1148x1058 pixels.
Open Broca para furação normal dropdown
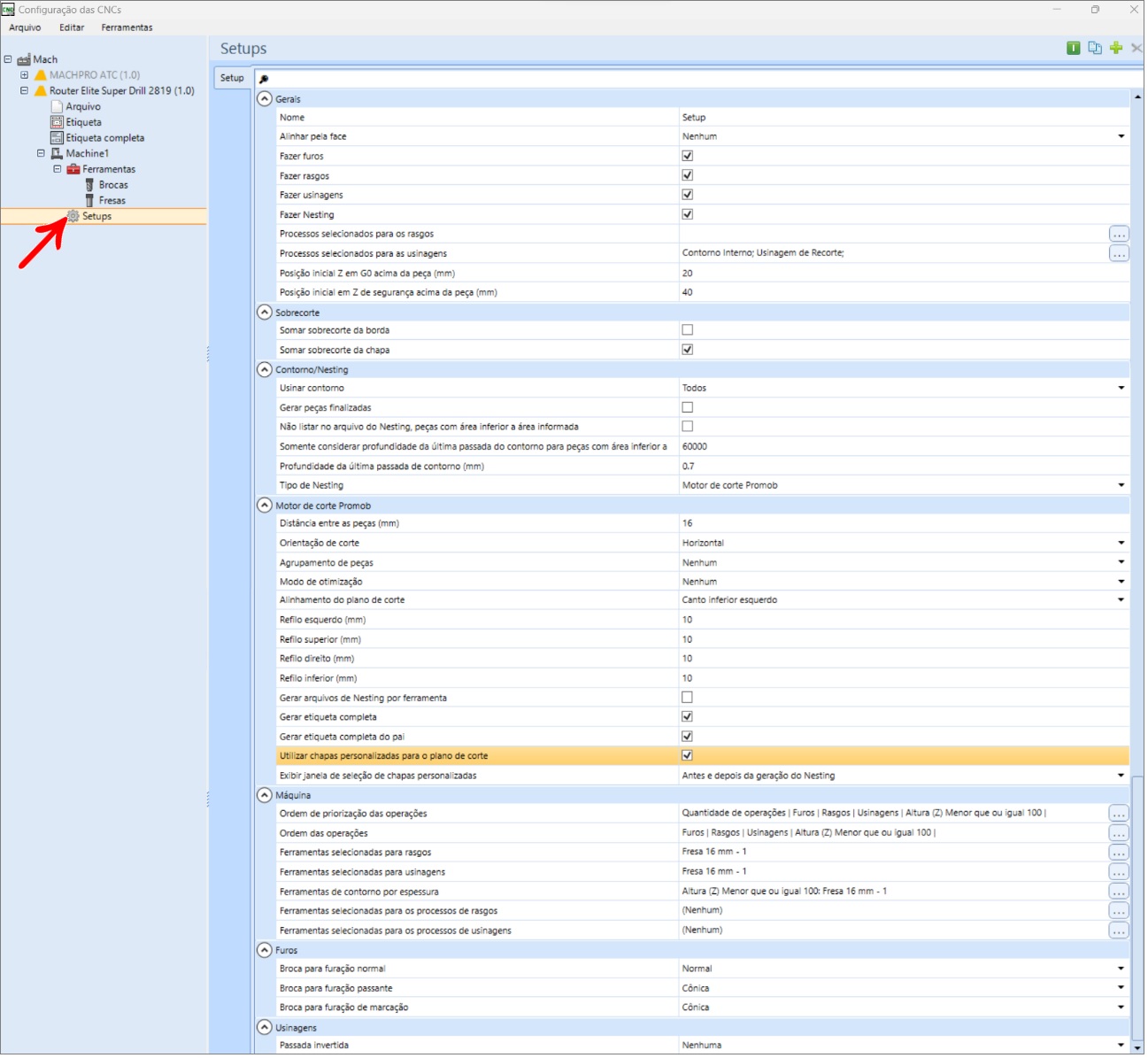[x=1121, y=969]
